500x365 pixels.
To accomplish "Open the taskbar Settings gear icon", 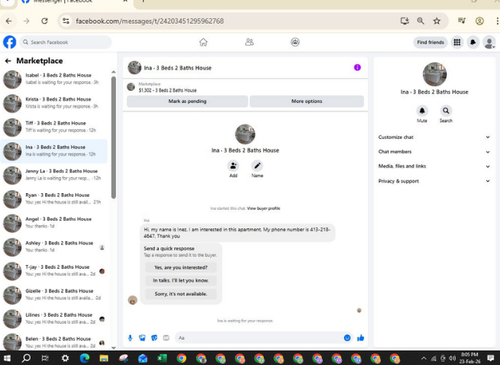I will (x=65, y=358).
